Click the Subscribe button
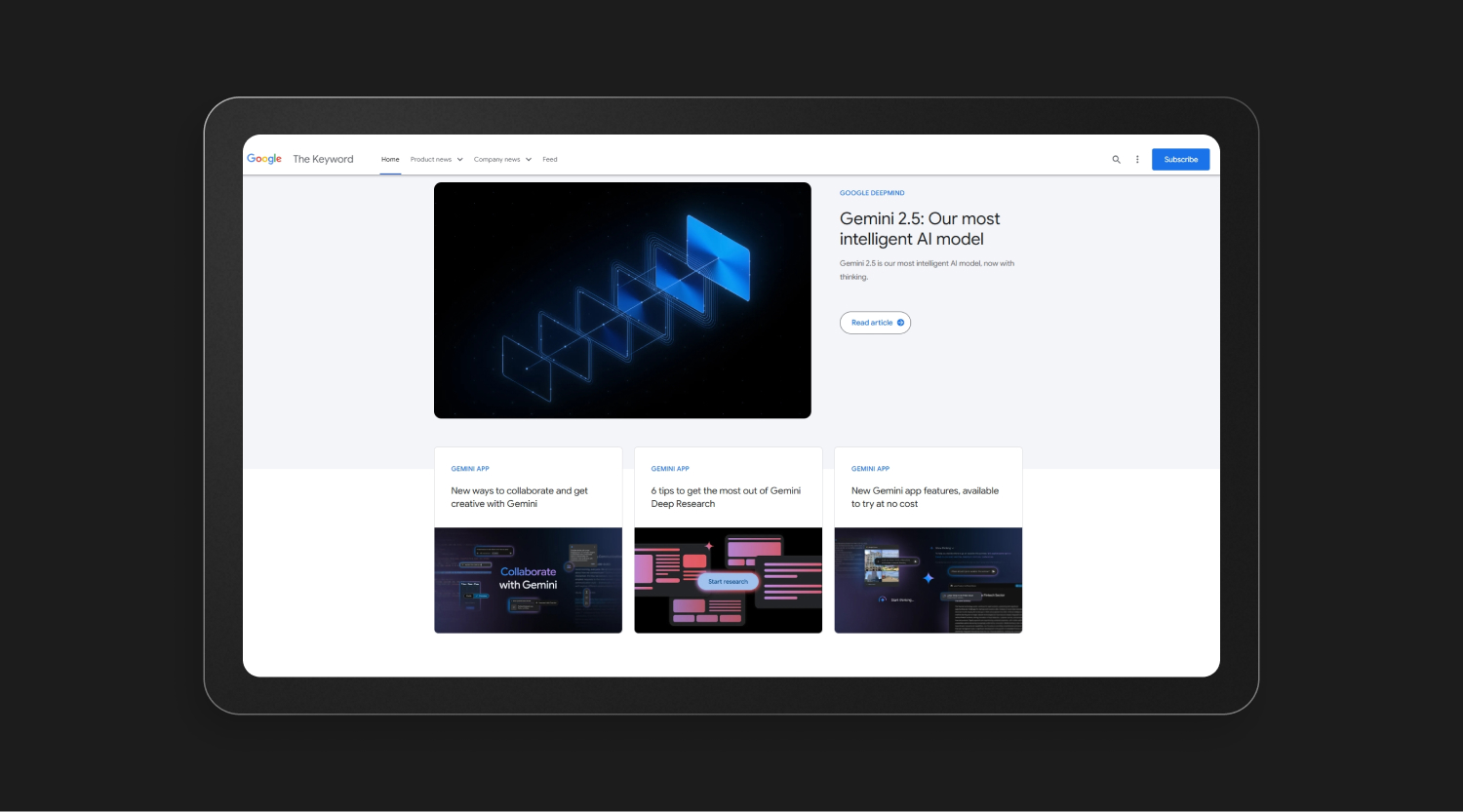Screen dimensions: 1463x812 click(1180, 160)
